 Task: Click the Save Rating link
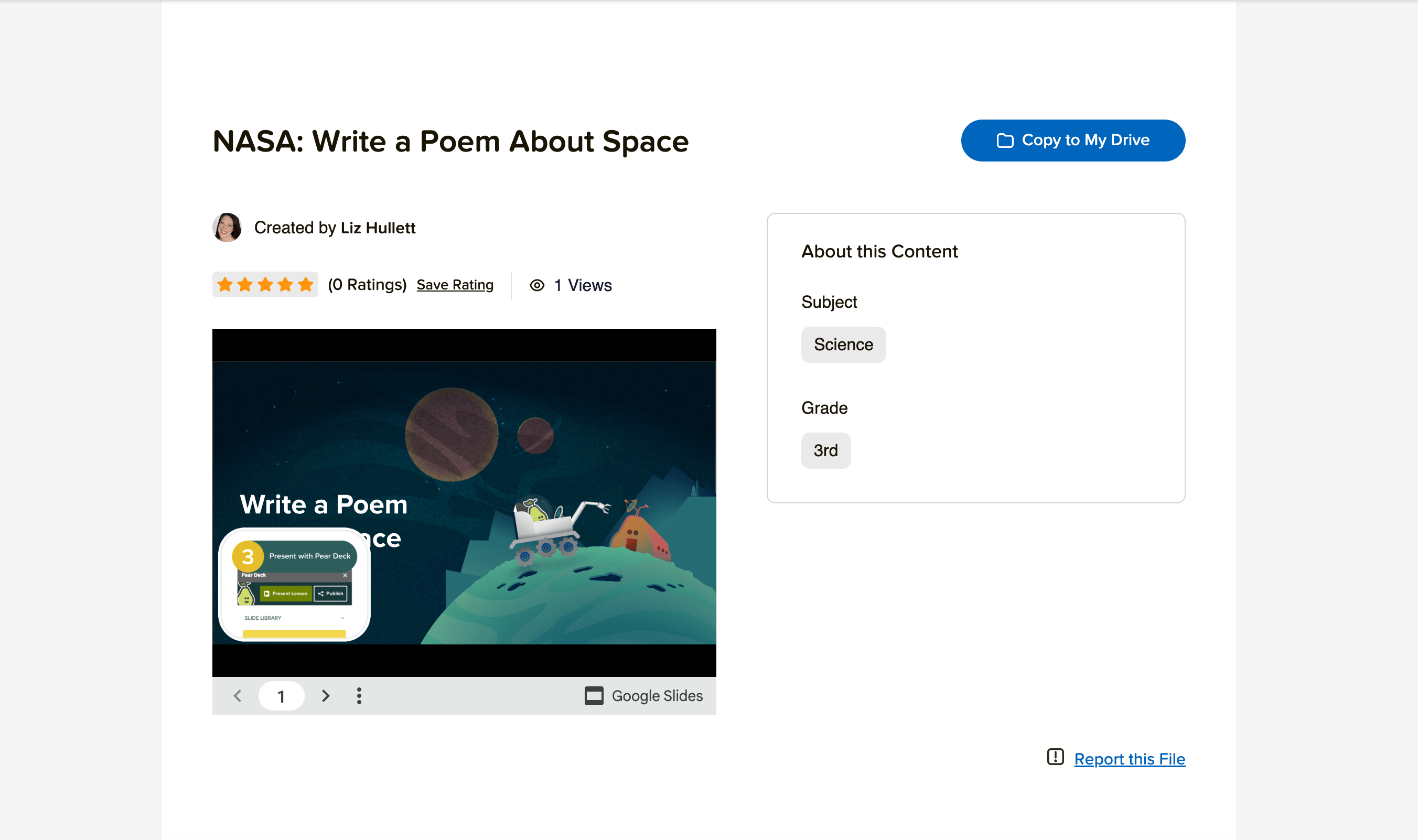[x=455, y=285]
